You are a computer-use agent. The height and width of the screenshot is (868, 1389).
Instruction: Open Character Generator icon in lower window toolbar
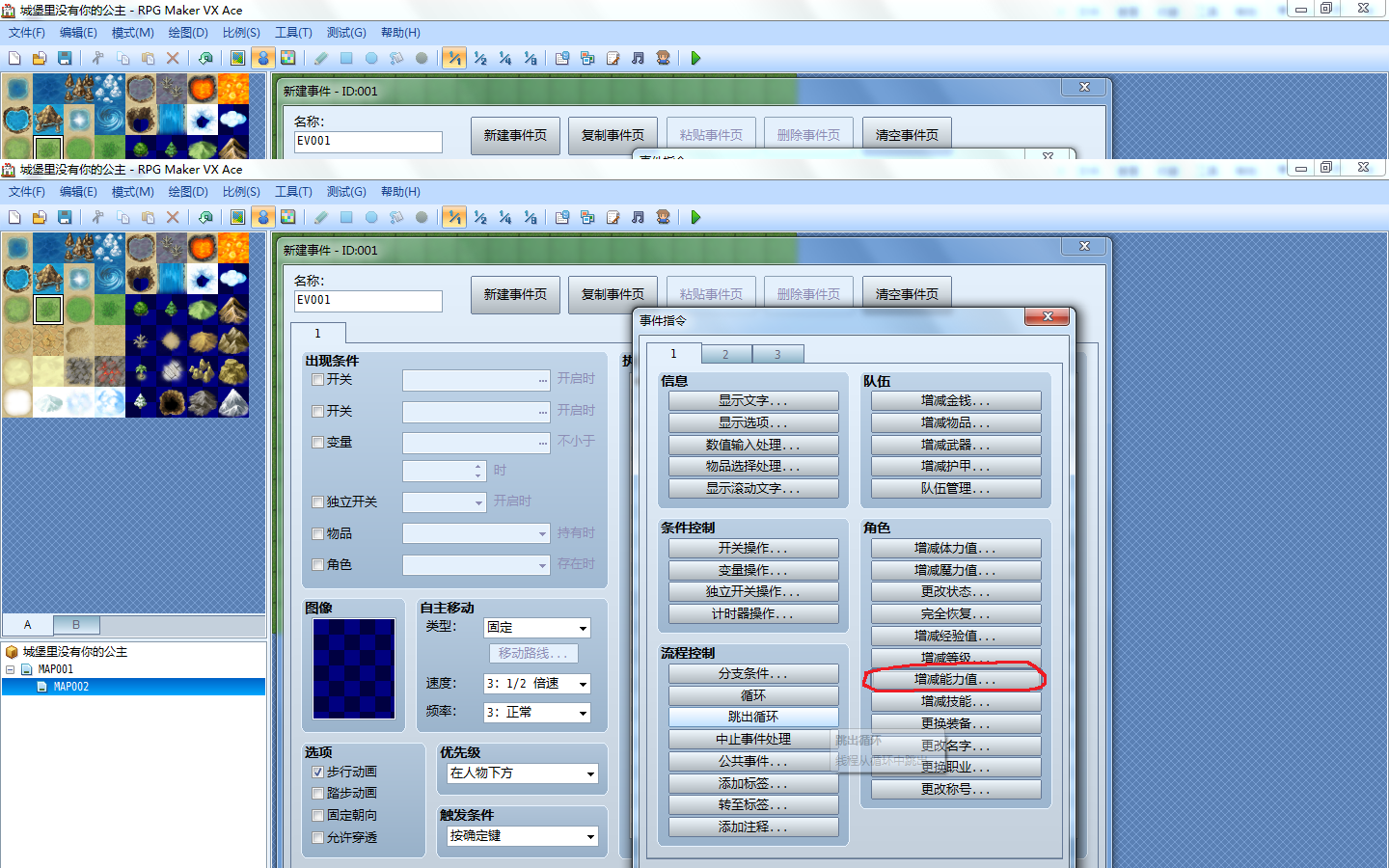(663, 218)
